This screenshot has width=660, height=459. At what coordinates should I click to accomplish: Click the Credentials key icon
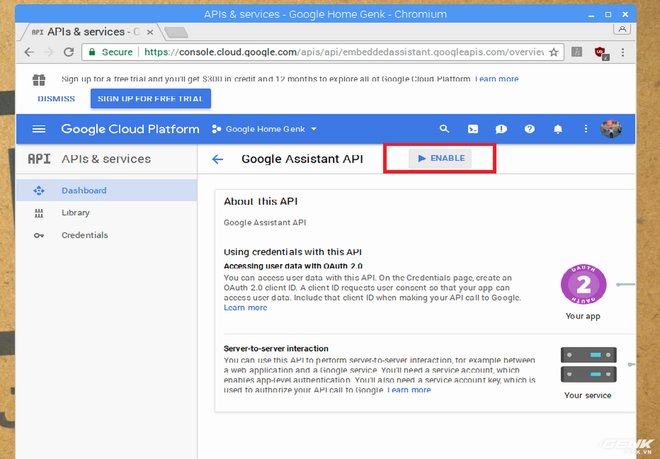(x=39, y=235)
